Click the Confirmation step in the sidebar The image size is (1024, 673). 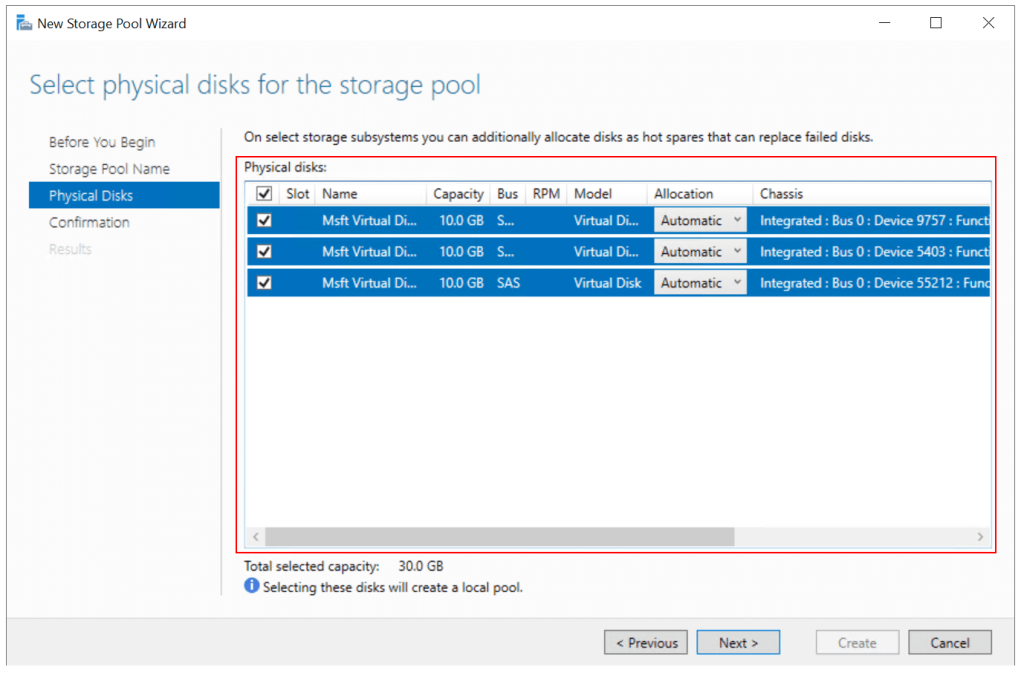[x=89, y=222]
